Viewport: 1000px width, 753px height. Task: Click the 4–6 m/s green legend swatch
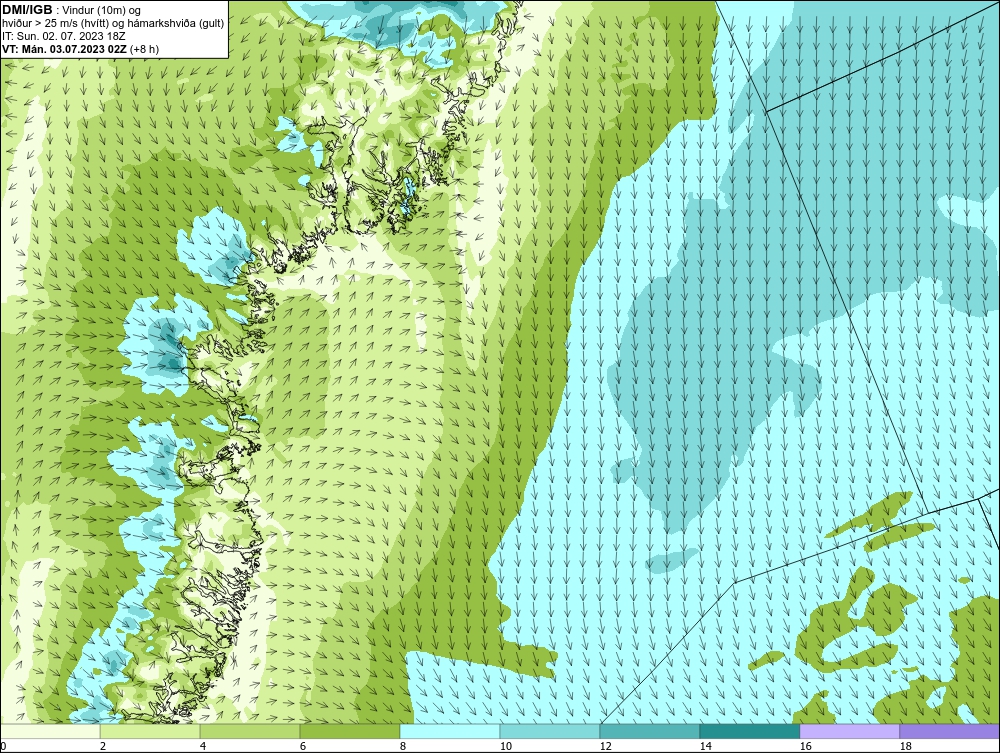(250, 731)
